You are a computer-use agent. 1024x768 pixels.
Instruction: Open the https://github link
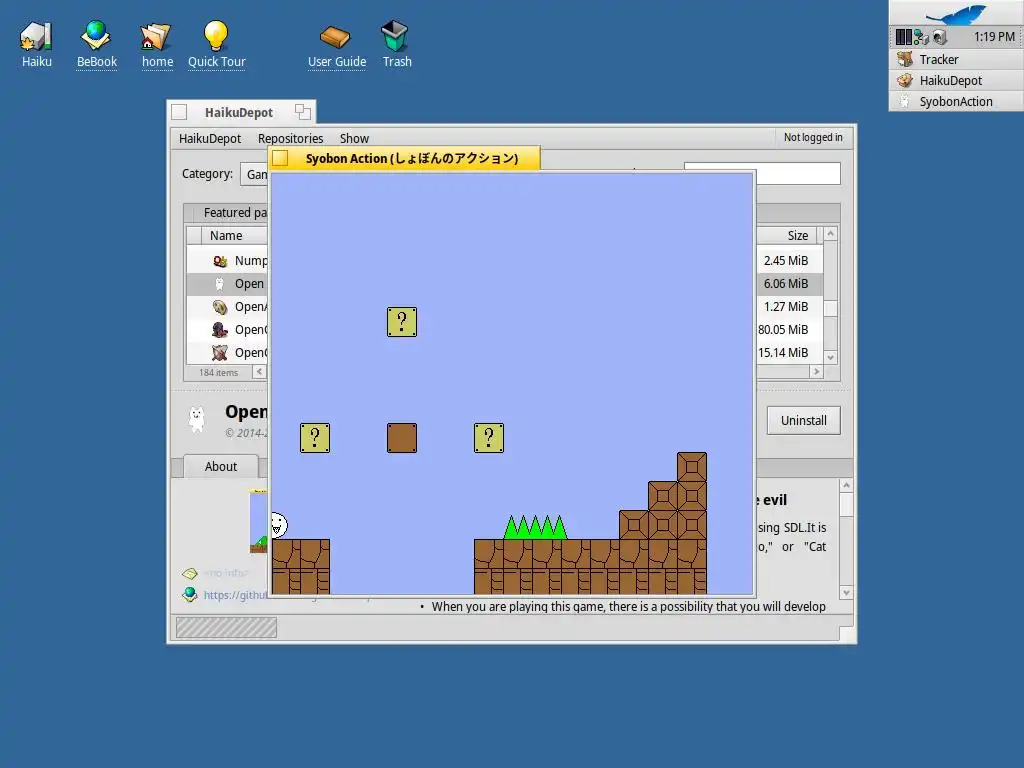click(x=235, y=595)
